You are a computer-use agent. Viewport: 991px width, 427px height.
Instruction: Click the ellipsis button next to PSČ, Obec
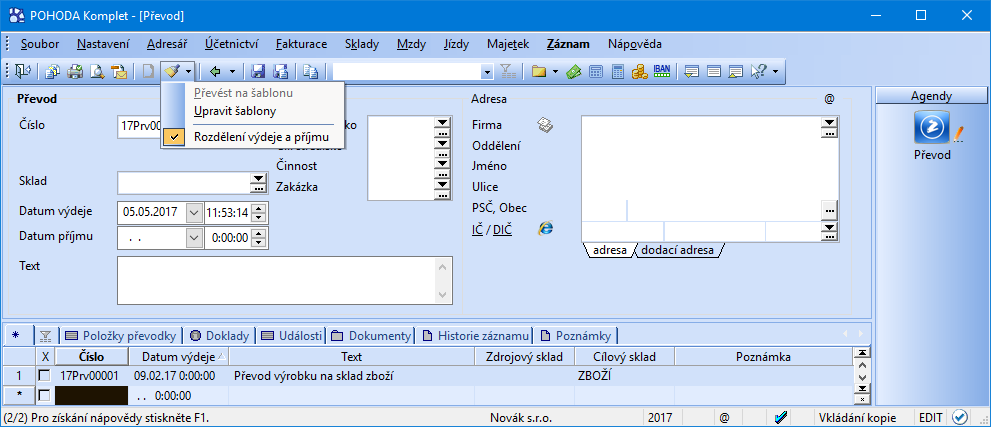(x=829, y=209)
